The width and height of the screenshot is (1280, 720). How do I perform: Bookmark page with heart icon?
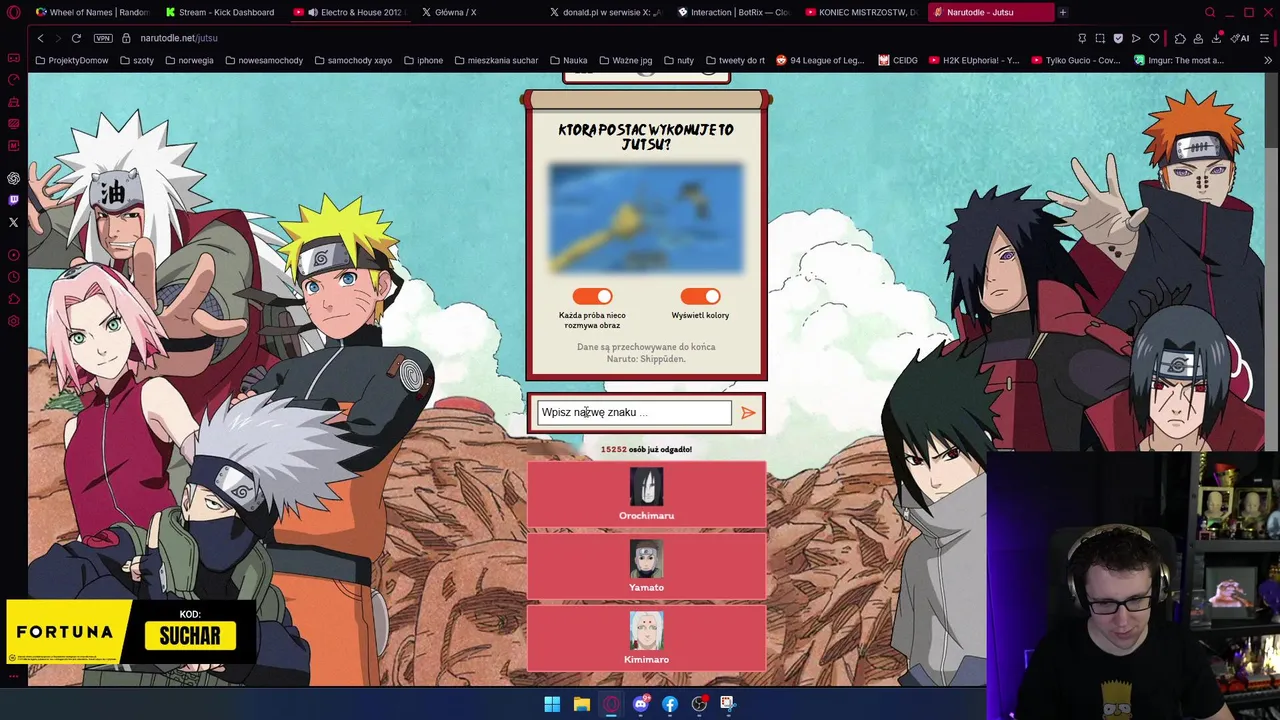1154,38
